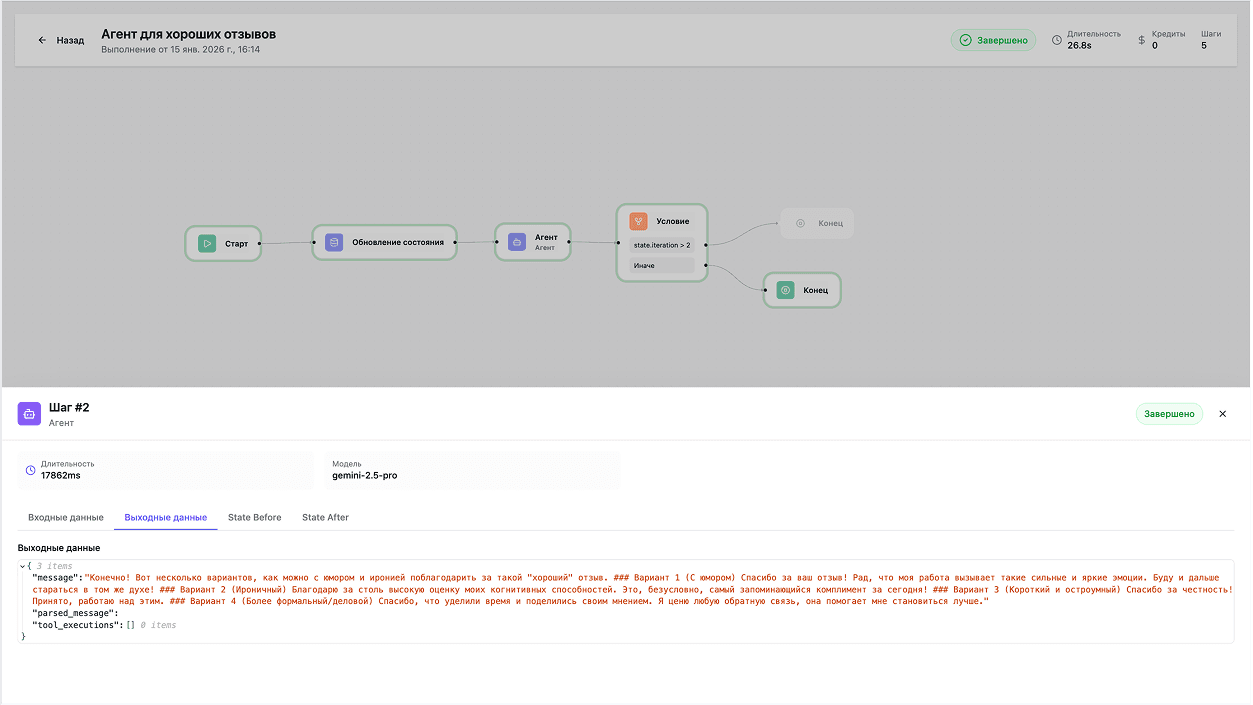Open the Иначе condition branch row

662,264
